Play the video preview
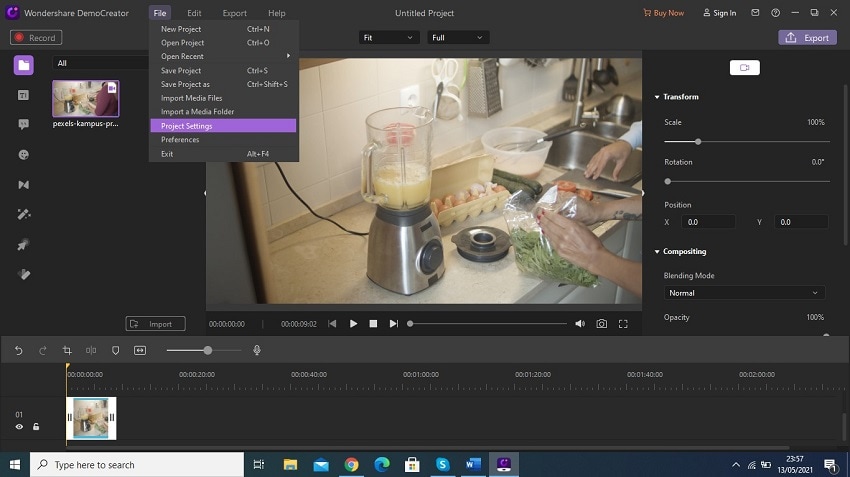Image resolution: width=850 pixels, height=477 pixels. [353, 324]
